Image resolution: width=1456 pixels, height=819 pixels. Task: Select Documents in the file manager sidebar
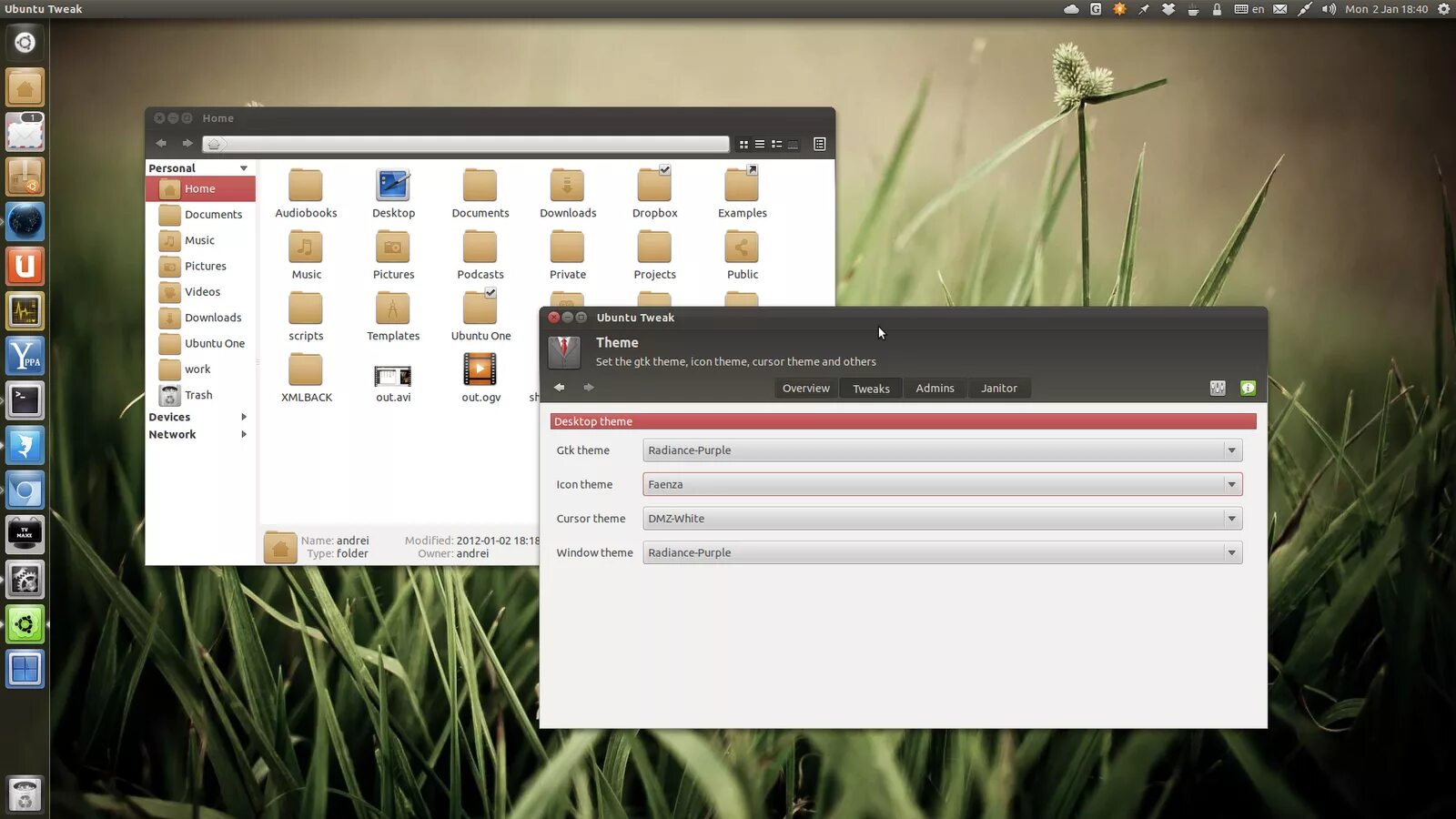200,215
